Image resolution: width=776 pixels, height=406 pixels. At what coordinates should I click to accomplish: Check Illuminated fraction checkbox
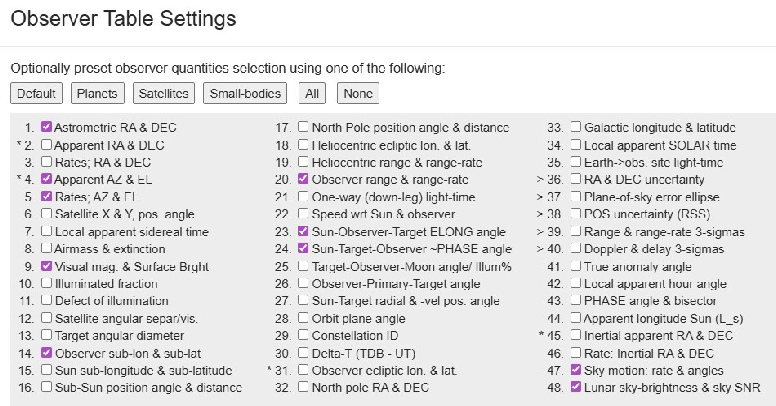tap(46, 283)
